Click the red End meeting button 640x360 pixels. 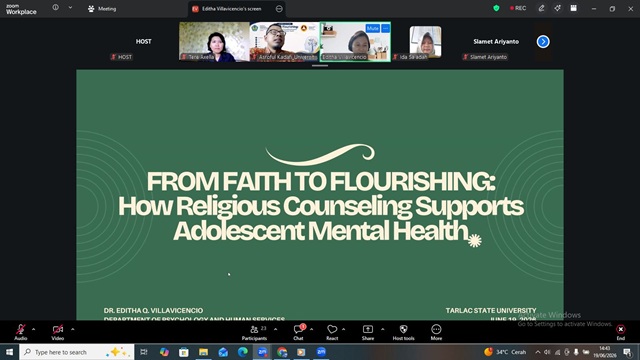click(x=620, y=332)
